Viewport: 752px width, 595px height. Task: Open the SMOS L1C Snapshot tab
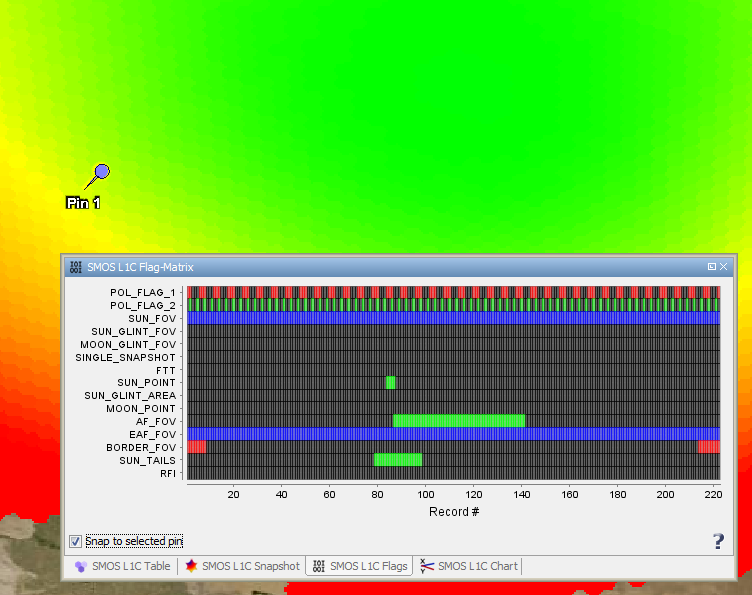pyautogui.click(x=242, y=566)
